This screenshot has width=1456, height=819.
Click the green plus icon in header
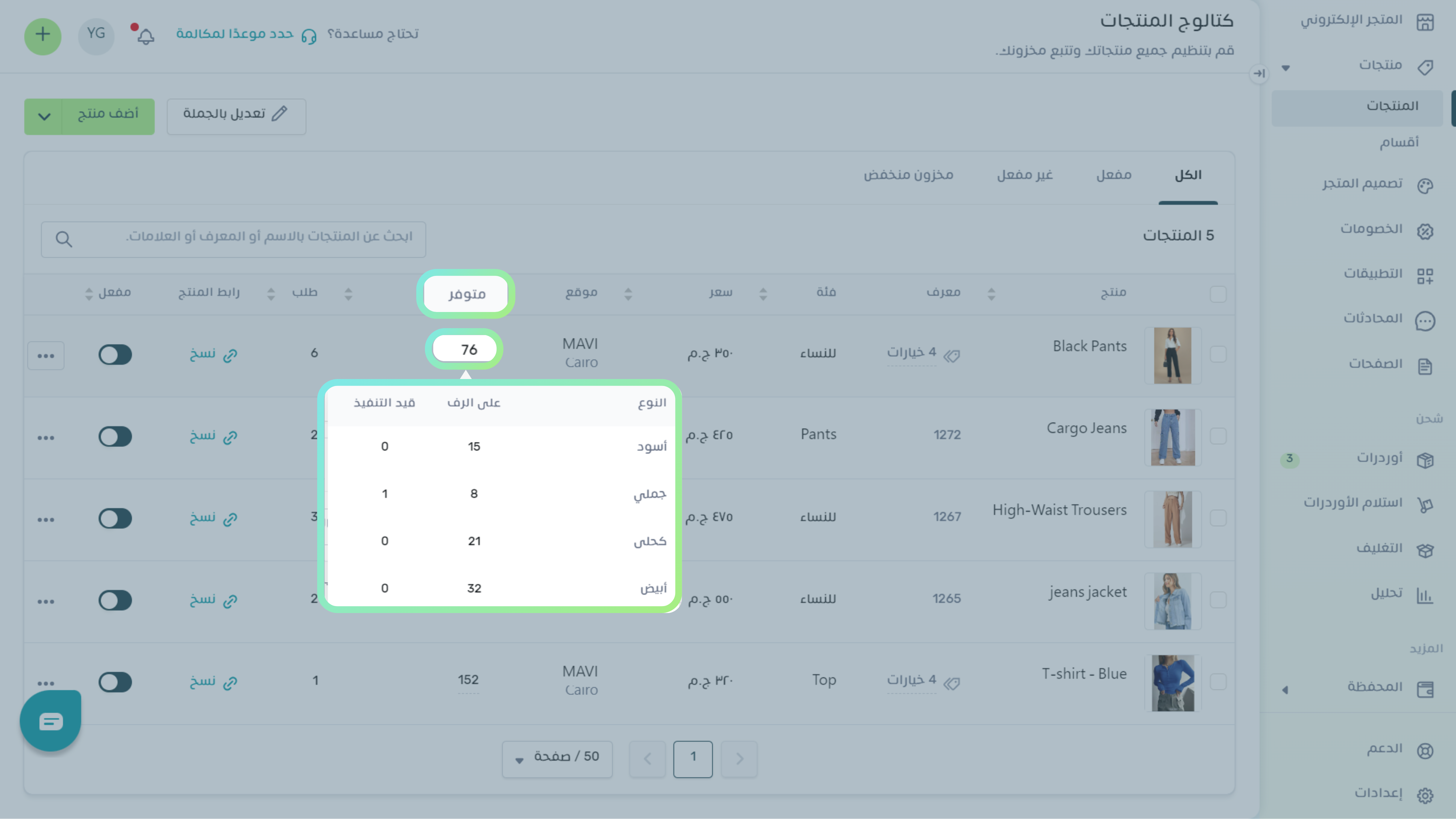(x=42, y=36)
